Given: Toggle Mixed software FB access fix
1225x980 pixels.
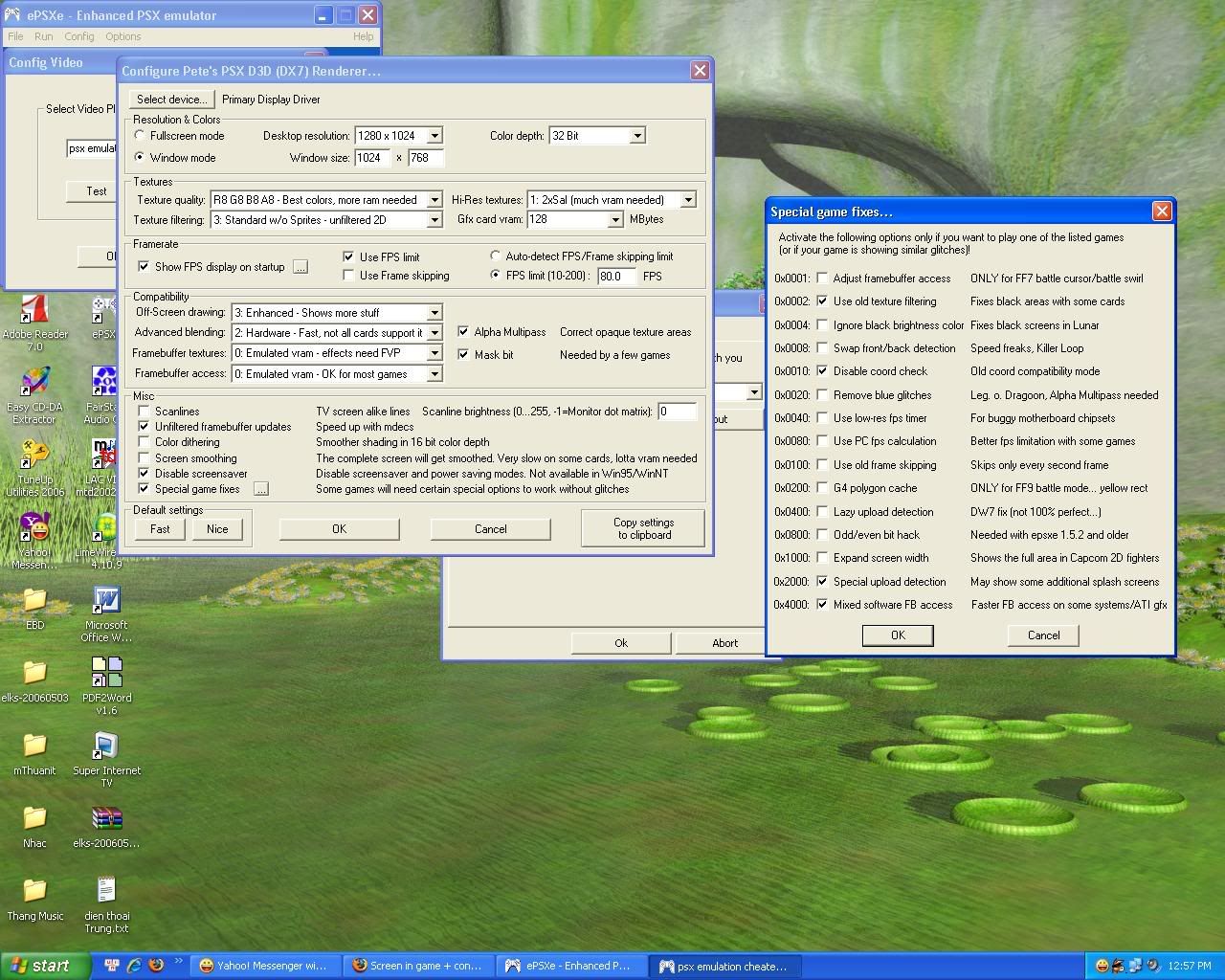Looking at the screenshot, I should tap(822, 605).
